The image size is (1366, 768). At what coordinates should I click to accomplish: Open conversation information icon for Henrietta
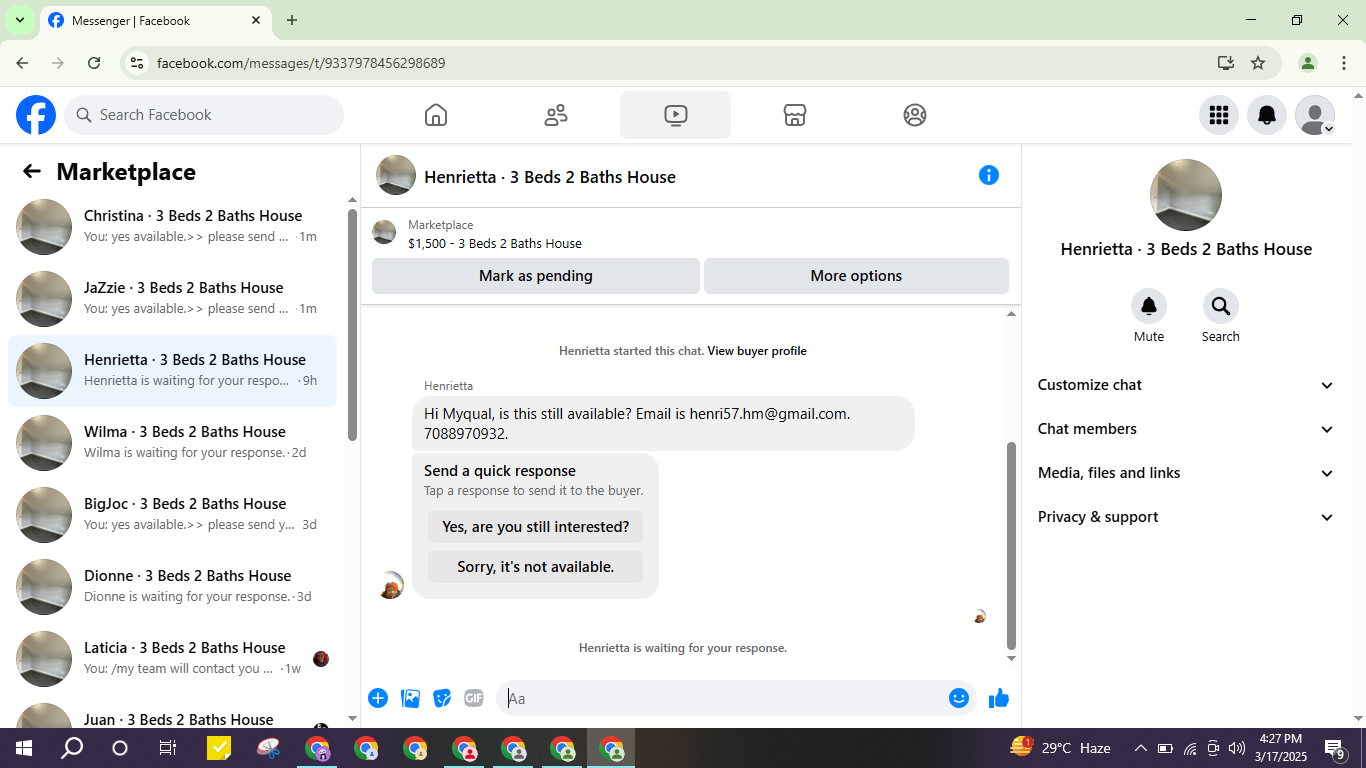tap(989, 175)
